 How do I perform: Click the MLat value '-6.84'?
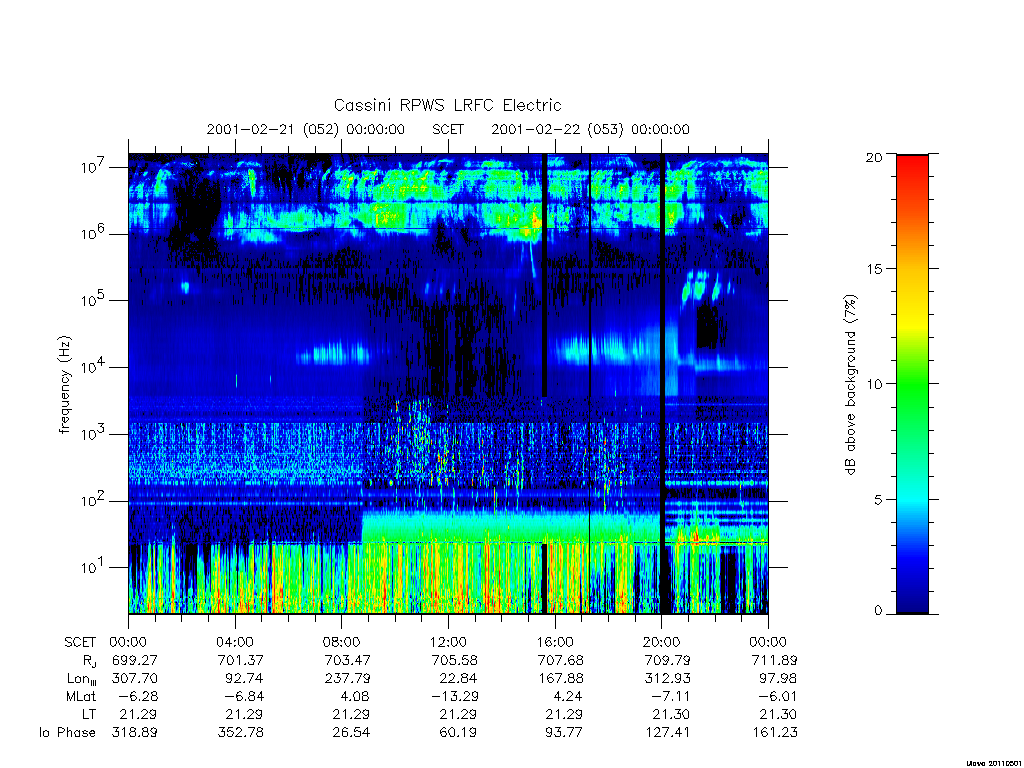coord(245,697)
